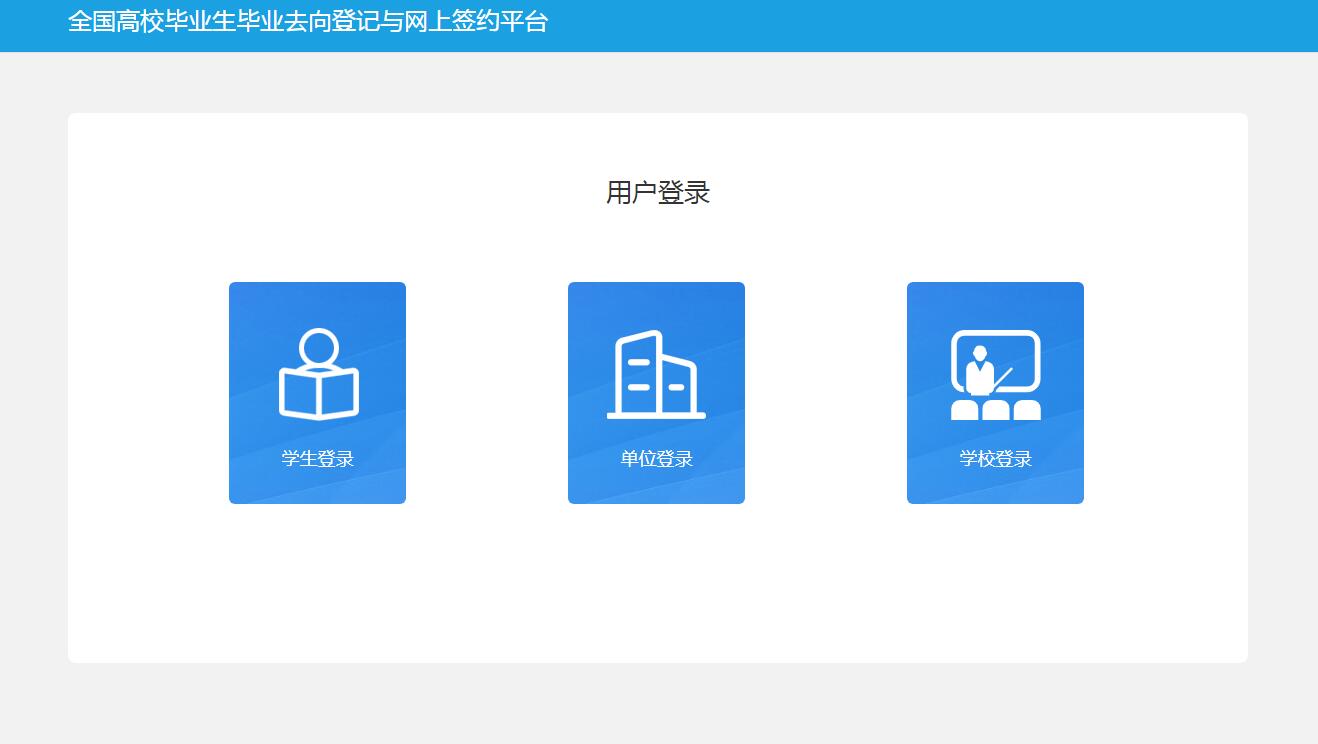Click the taller tower of the building icon
The width and height of the screenshot is (1318, 744).
pyautogui.click(x=639, y=373)
